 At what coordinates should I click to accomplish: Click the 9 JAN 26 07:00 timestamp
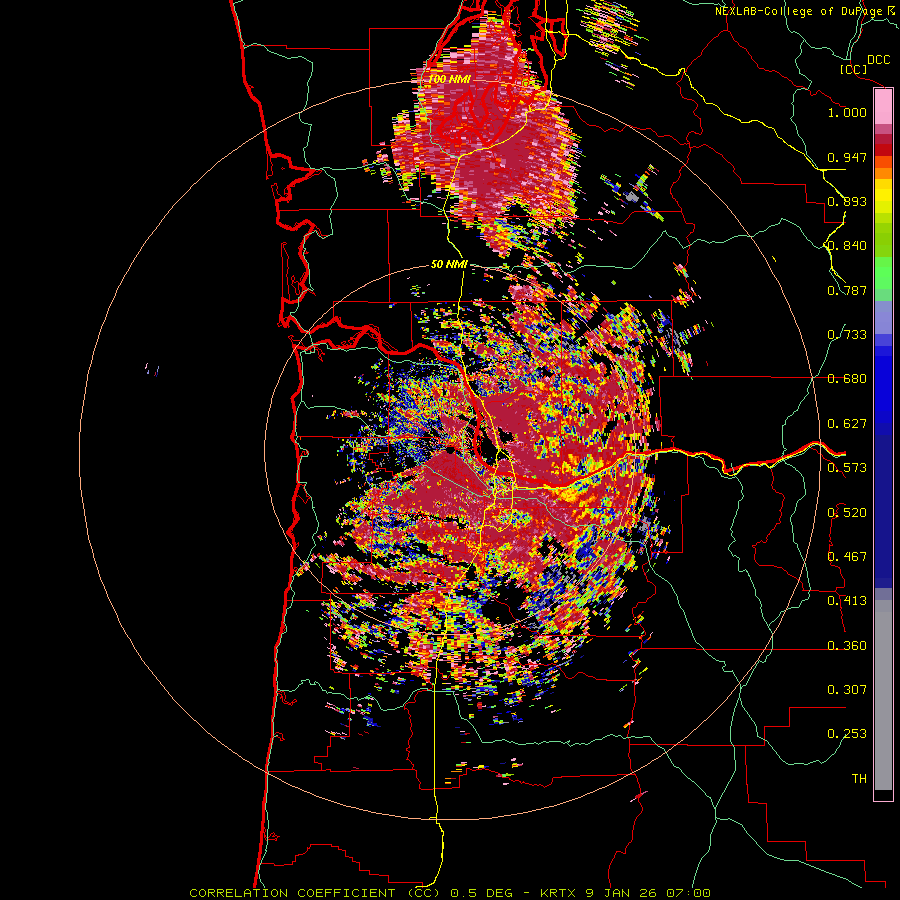[649, 893]
